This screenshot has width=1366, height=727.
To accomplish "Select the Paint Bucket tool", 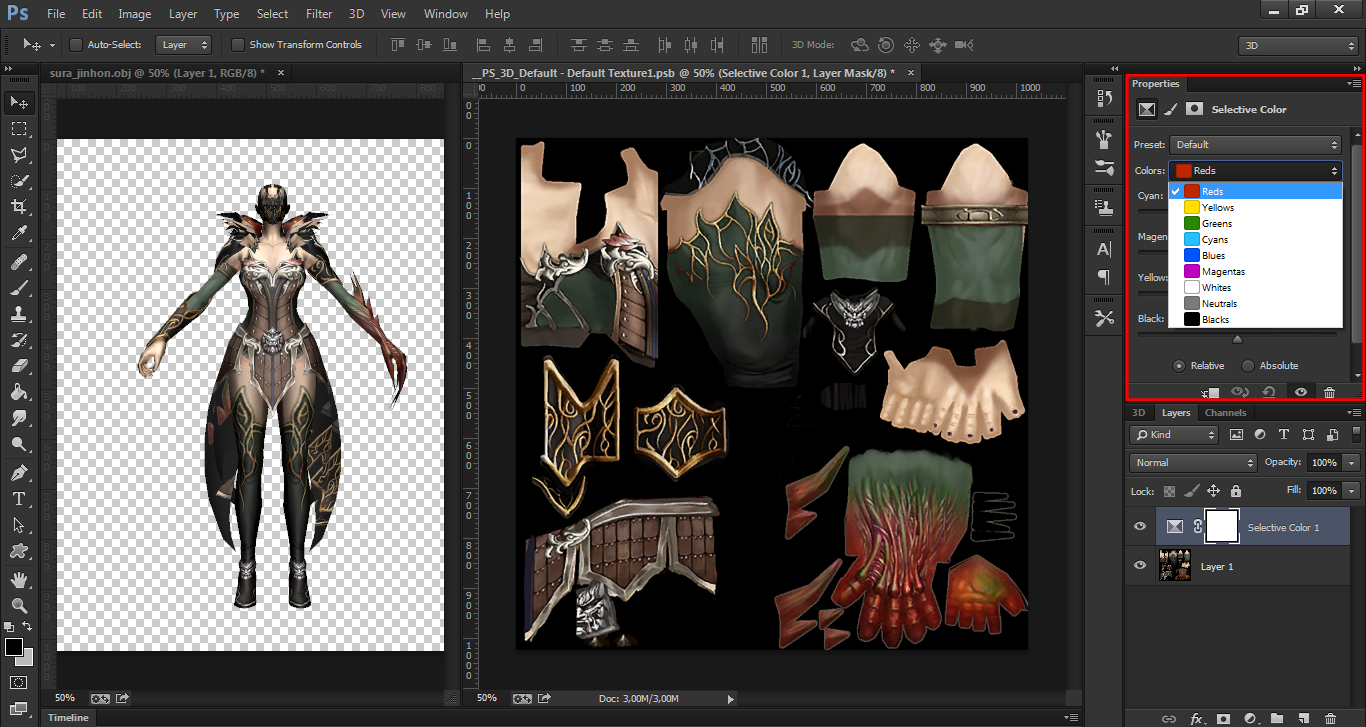I will 19,392.
